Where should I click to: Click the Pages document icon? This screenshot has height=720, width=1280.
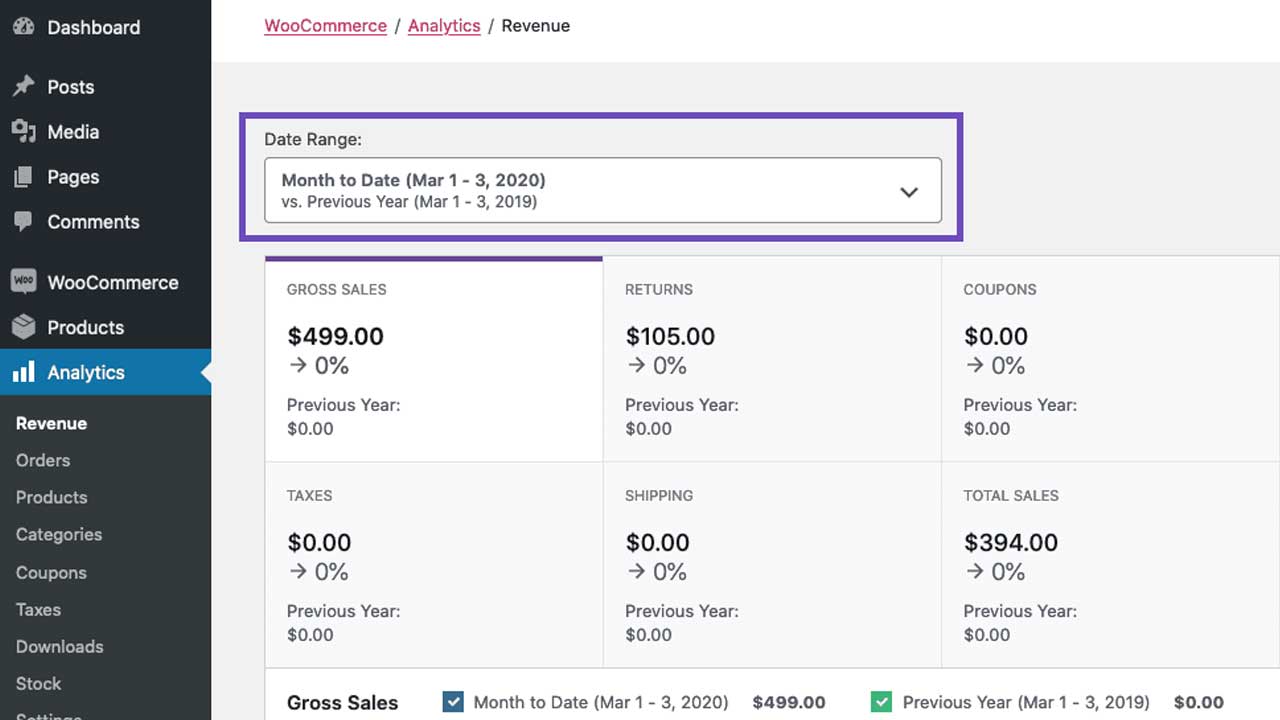pyautogui.click(x=24, y=176)
